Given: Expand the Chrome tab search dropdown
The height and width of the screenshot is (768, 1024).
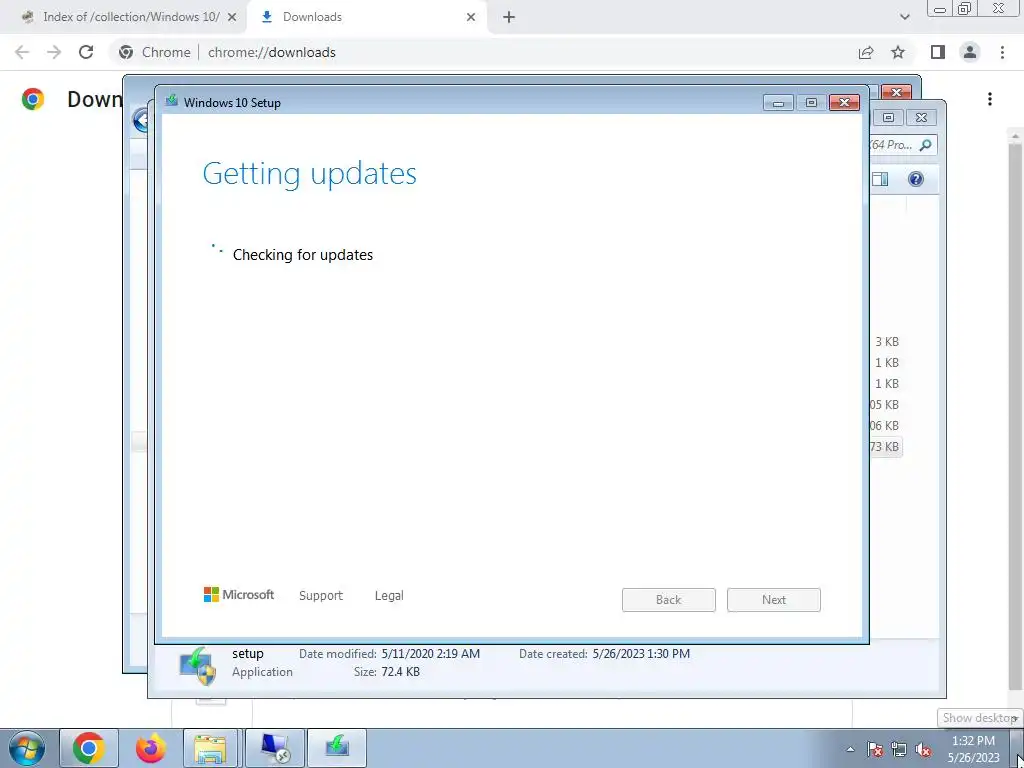Looking at the screenshot, I should click(904, 17).
